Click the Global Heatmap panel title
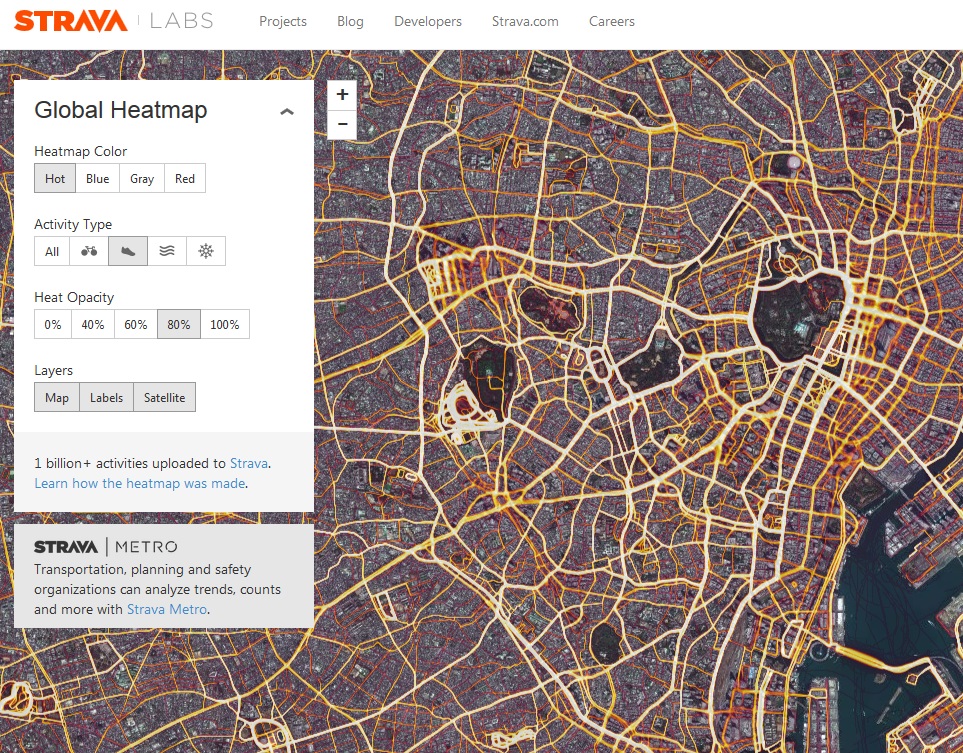963x753 pixels. point(121,110)
